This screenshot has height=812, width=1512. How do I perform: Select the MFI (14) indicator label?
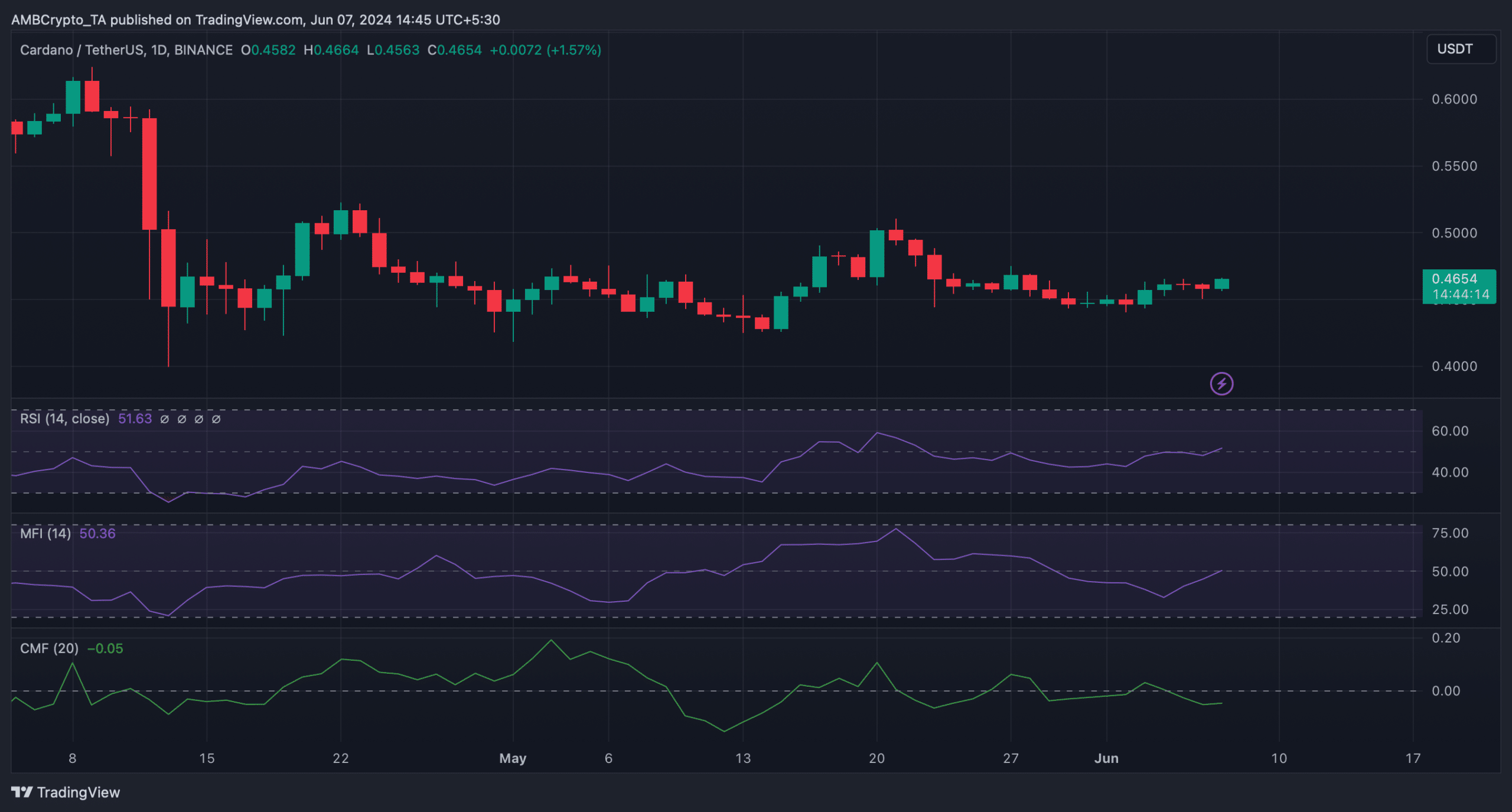pos(45,533)
